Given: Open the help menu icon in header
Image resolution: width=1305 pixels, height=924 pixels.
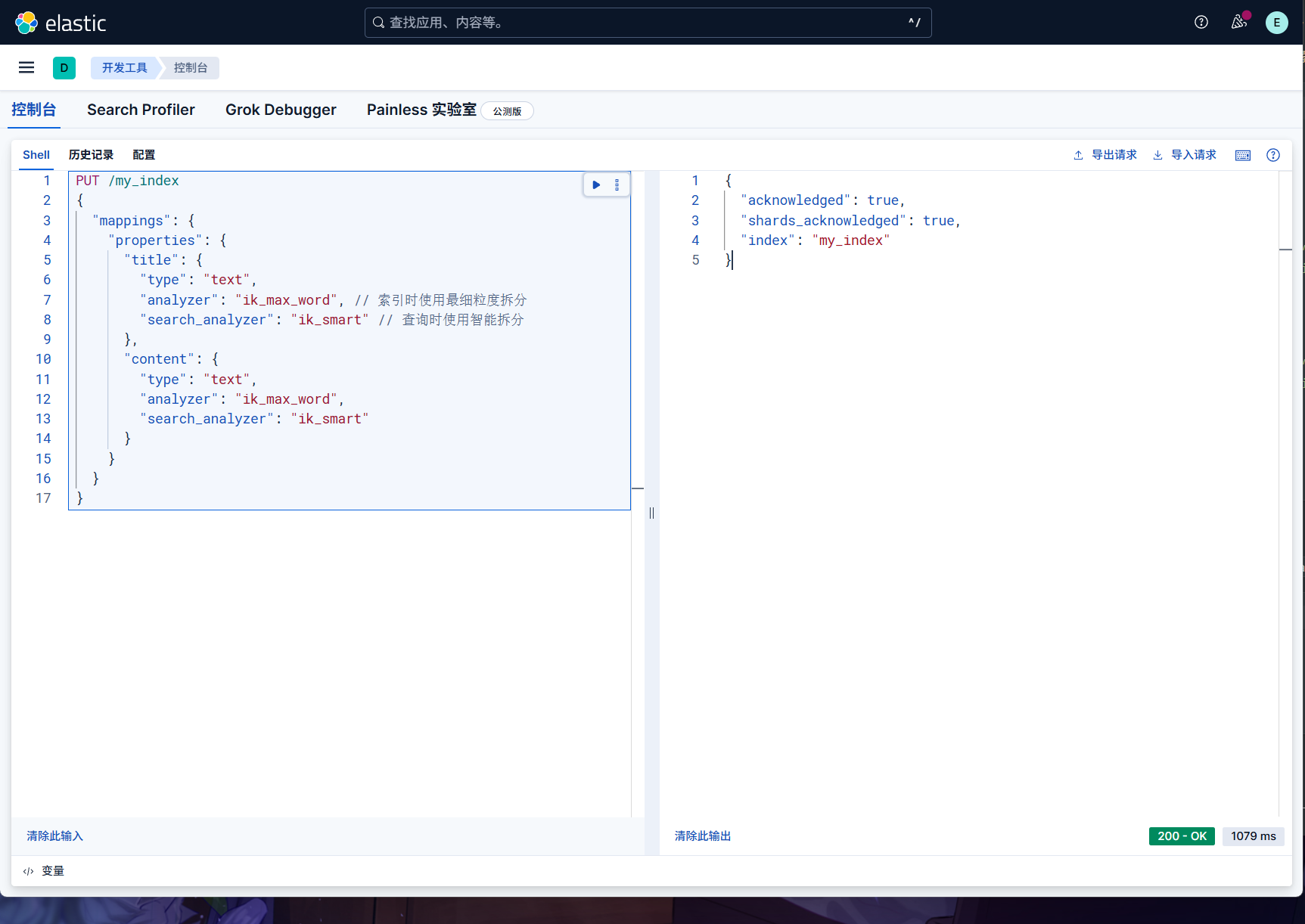Looking at the screenshot, I should tap(1201, 23).
